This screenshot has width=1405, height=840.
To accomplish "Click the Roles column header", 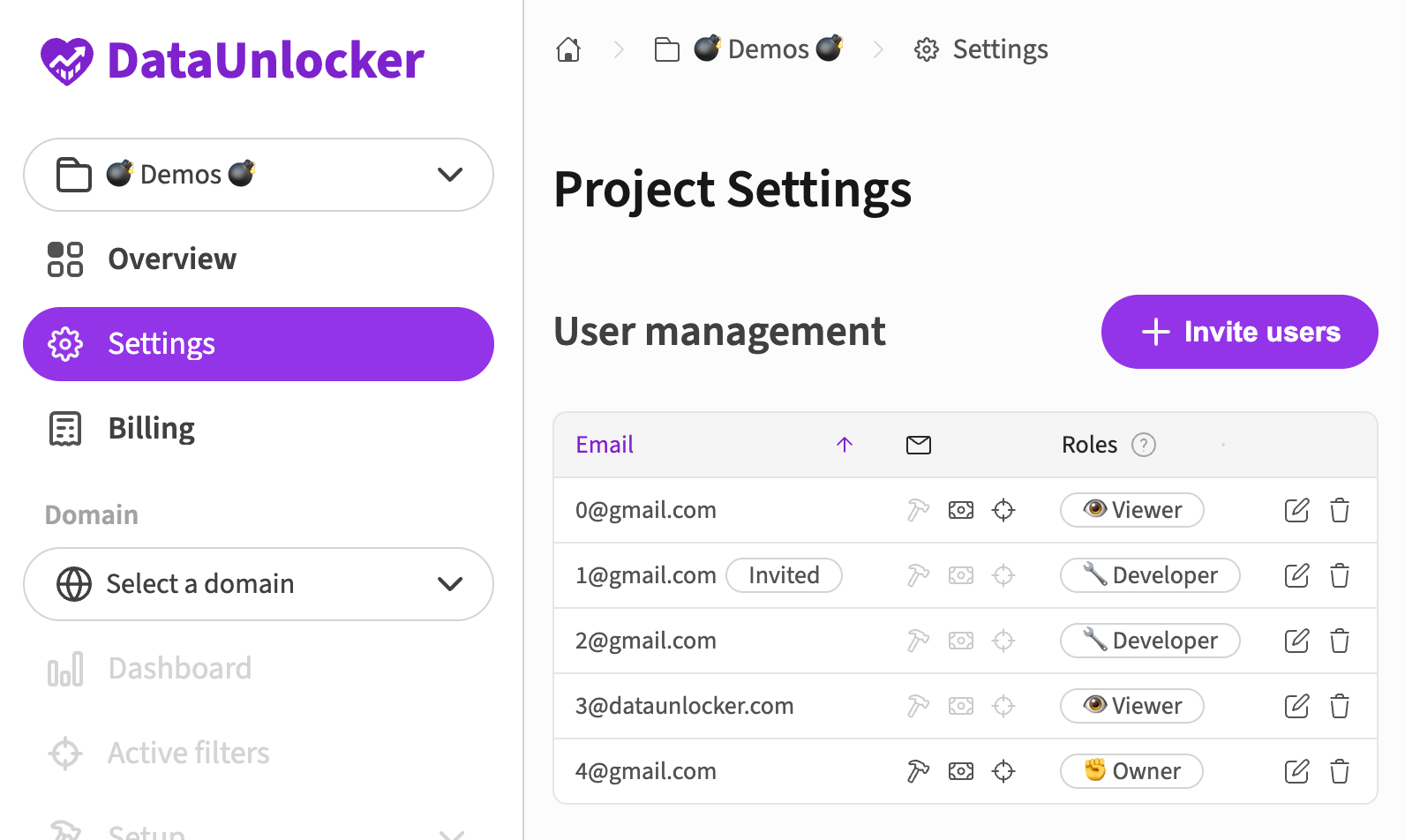I will pos(1090,445).
